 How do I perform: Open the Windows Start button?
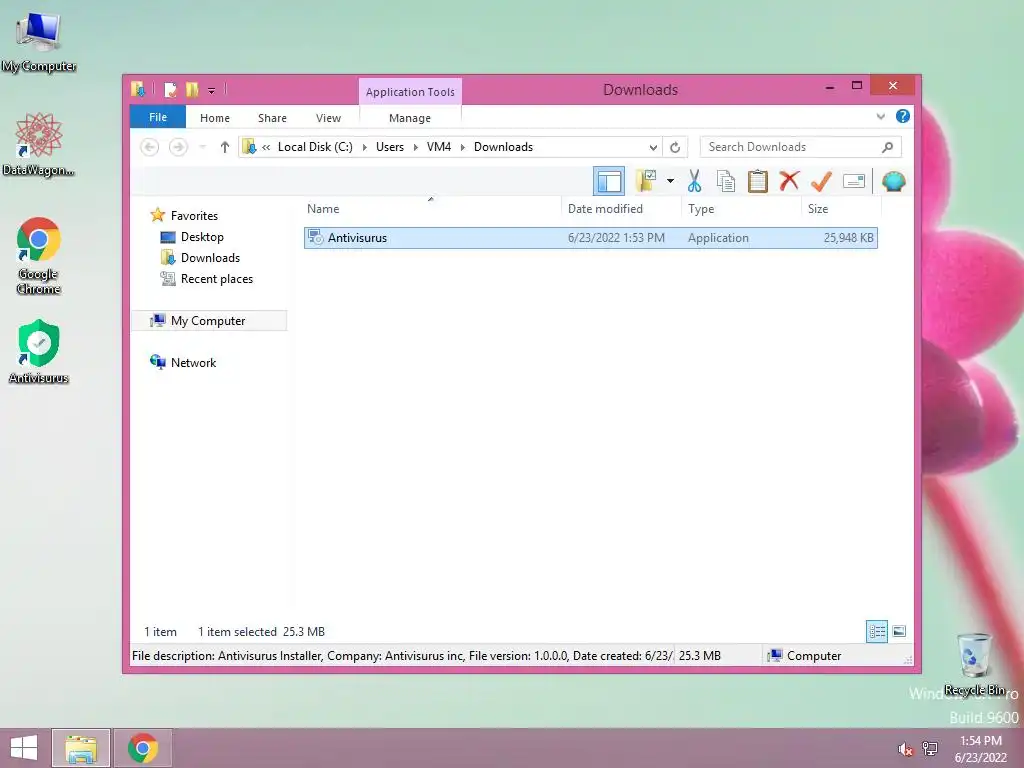[x=24, y=748]
